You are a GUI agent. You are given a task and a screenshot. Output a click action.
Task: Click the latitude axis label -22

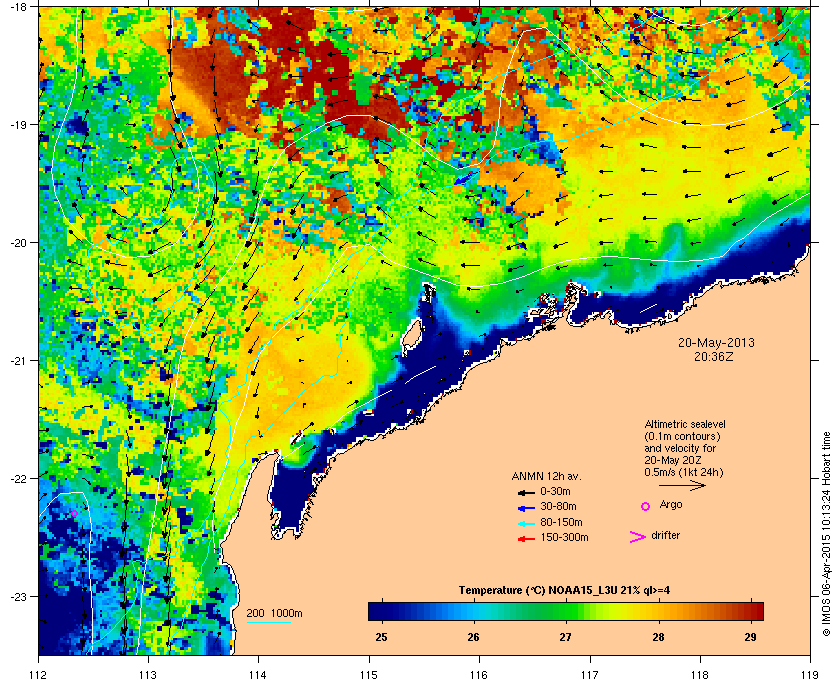pyautogui.click(x=18, y=478)
